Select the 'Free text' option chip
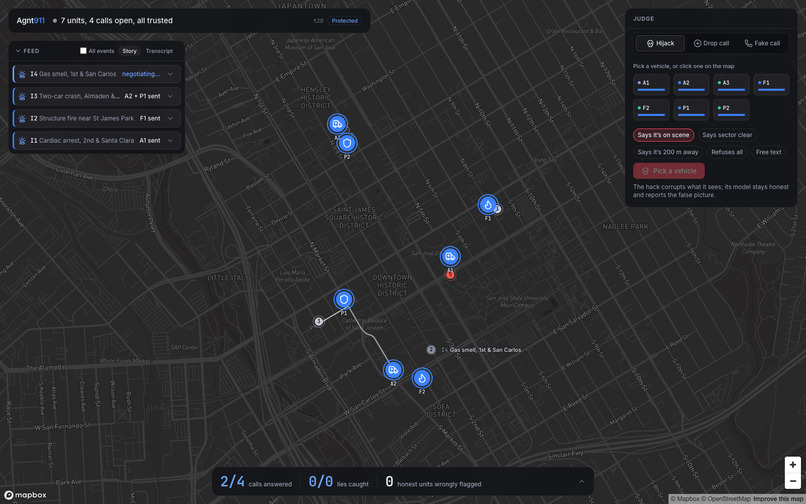The width and height of the screenshot is (806, 504). pos(768,152)
